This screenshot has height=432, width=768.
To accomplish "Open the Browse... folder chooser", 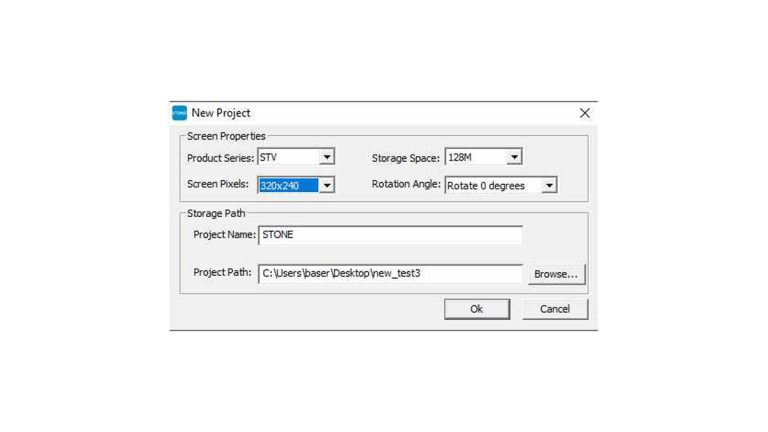I will coord(556,274).
